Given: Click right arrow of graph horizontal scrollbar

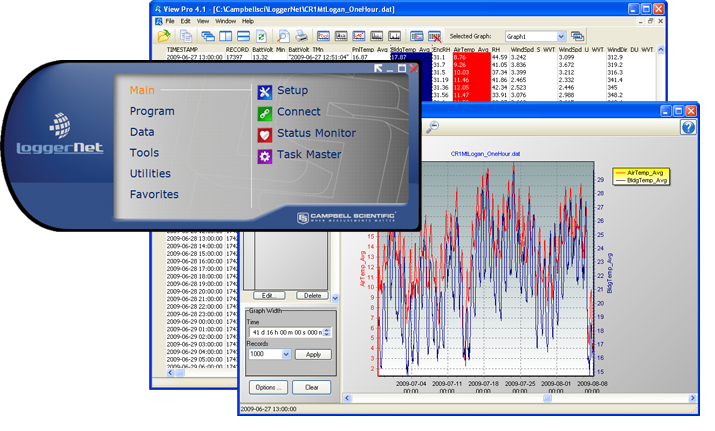Looking at the screenshot, I should coord(693,398).
